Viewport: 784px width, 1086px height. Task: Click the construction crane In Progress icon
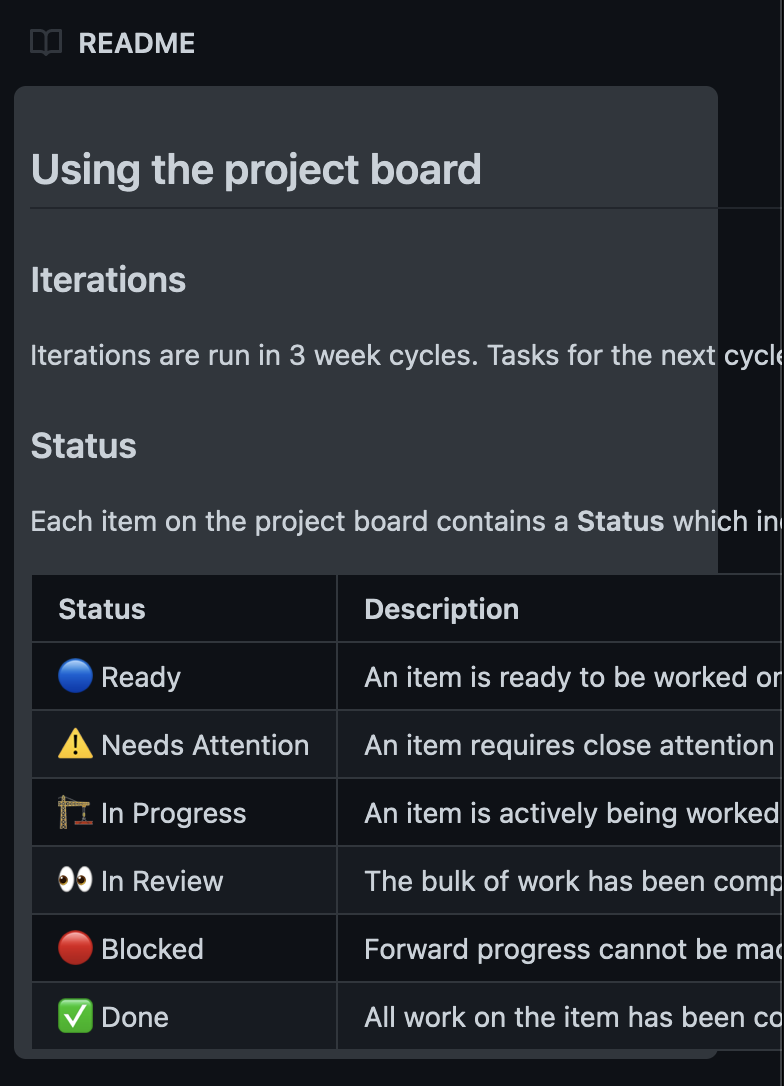coord(75,813)
